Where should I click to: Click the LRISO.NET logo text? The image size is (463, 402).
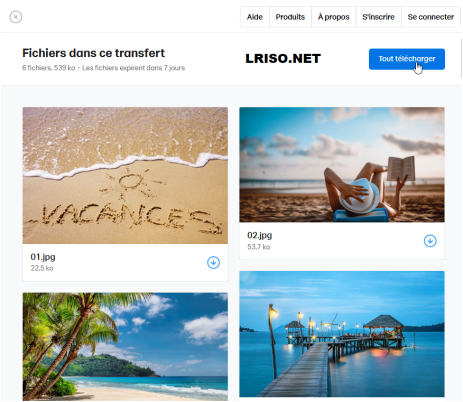coord(283,59)
